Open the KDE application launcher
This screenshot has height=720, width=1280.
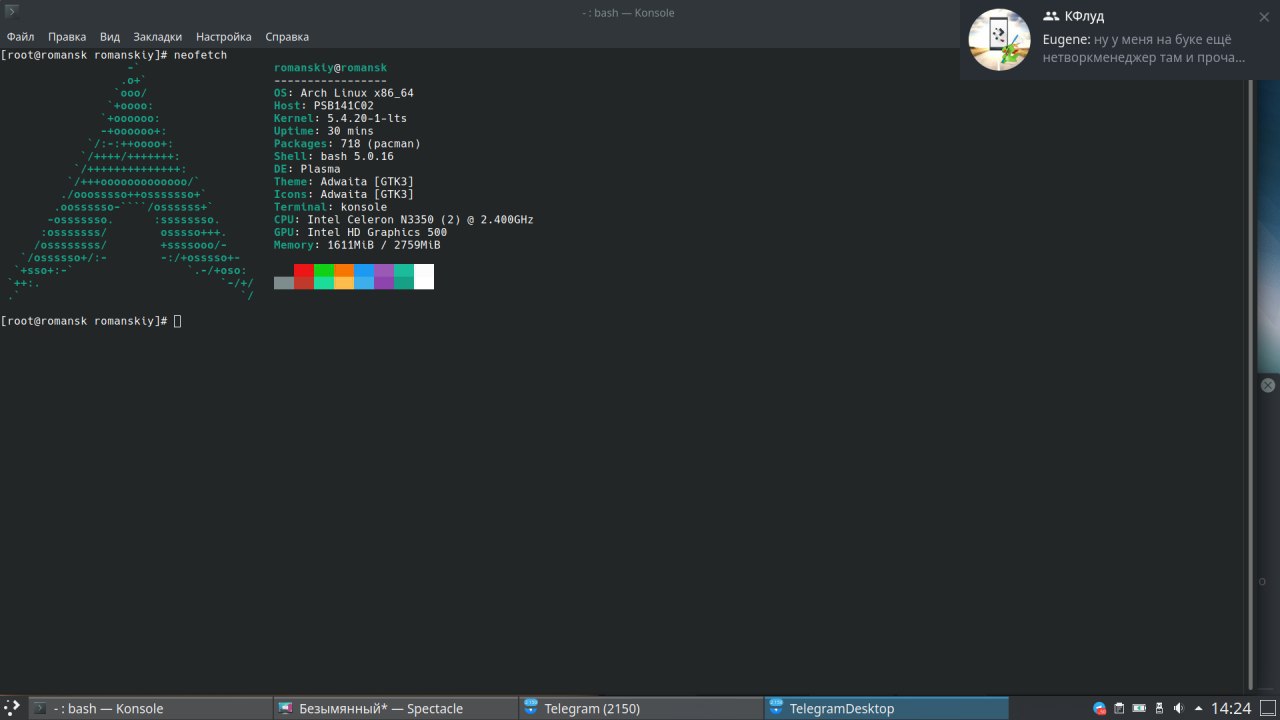[12, 707]
